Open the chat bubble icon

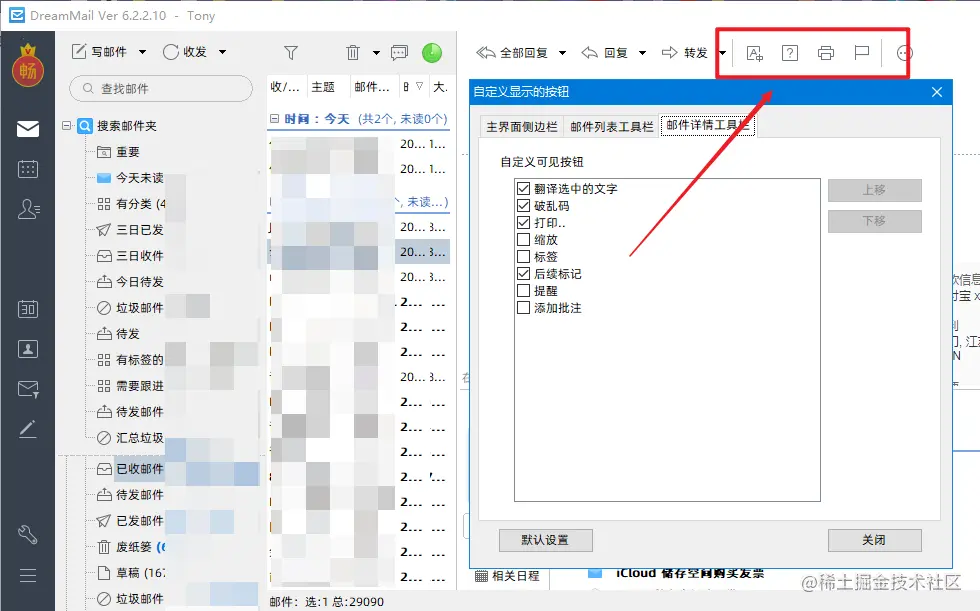[x=399, y=53]
